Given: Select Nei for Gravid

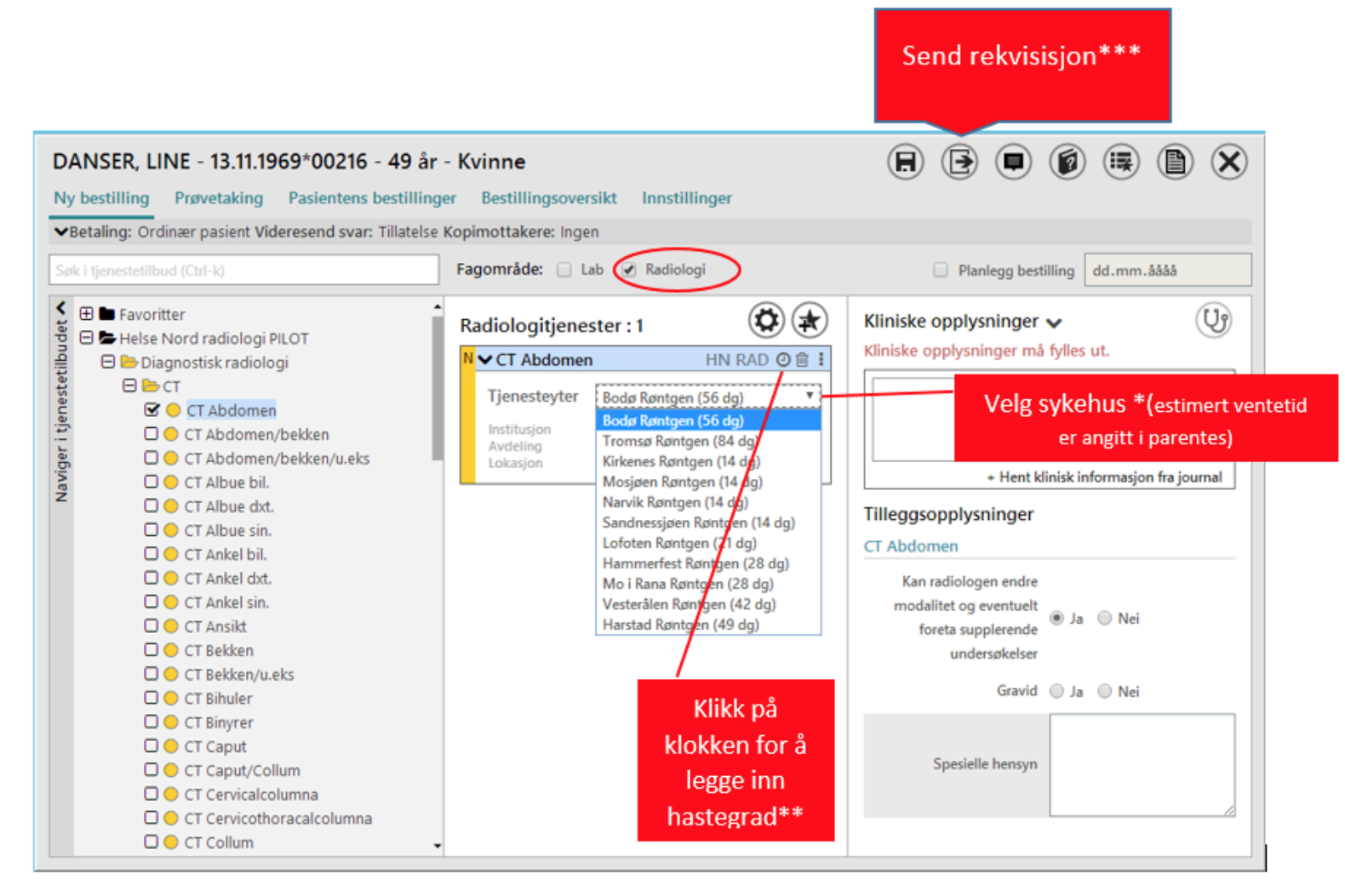Looking at the screenshot, I should tap(1105, 691).
